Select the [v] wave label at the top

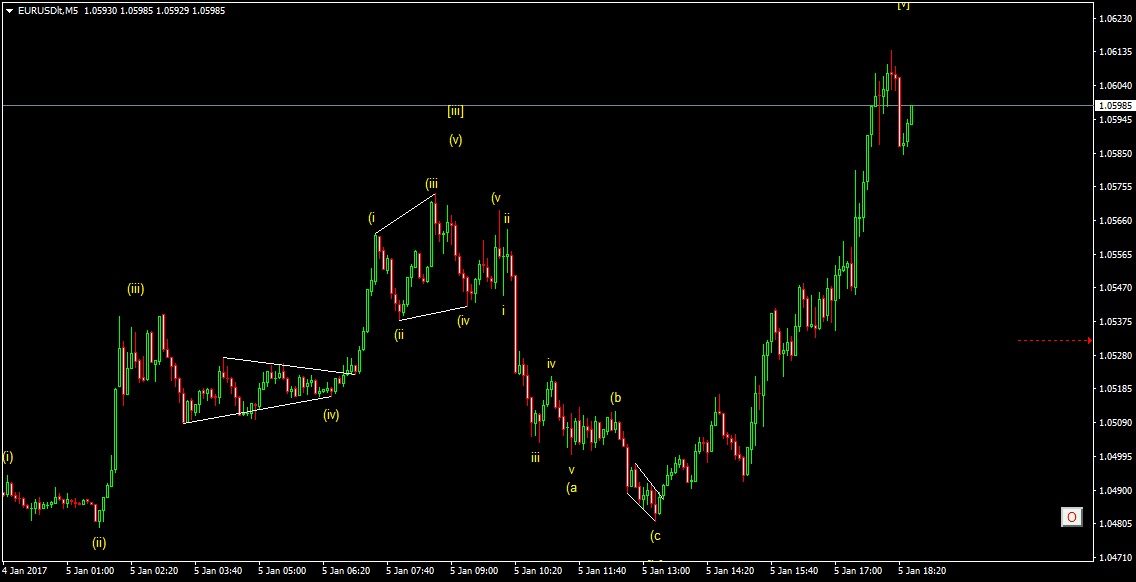[x=903, y=6]
